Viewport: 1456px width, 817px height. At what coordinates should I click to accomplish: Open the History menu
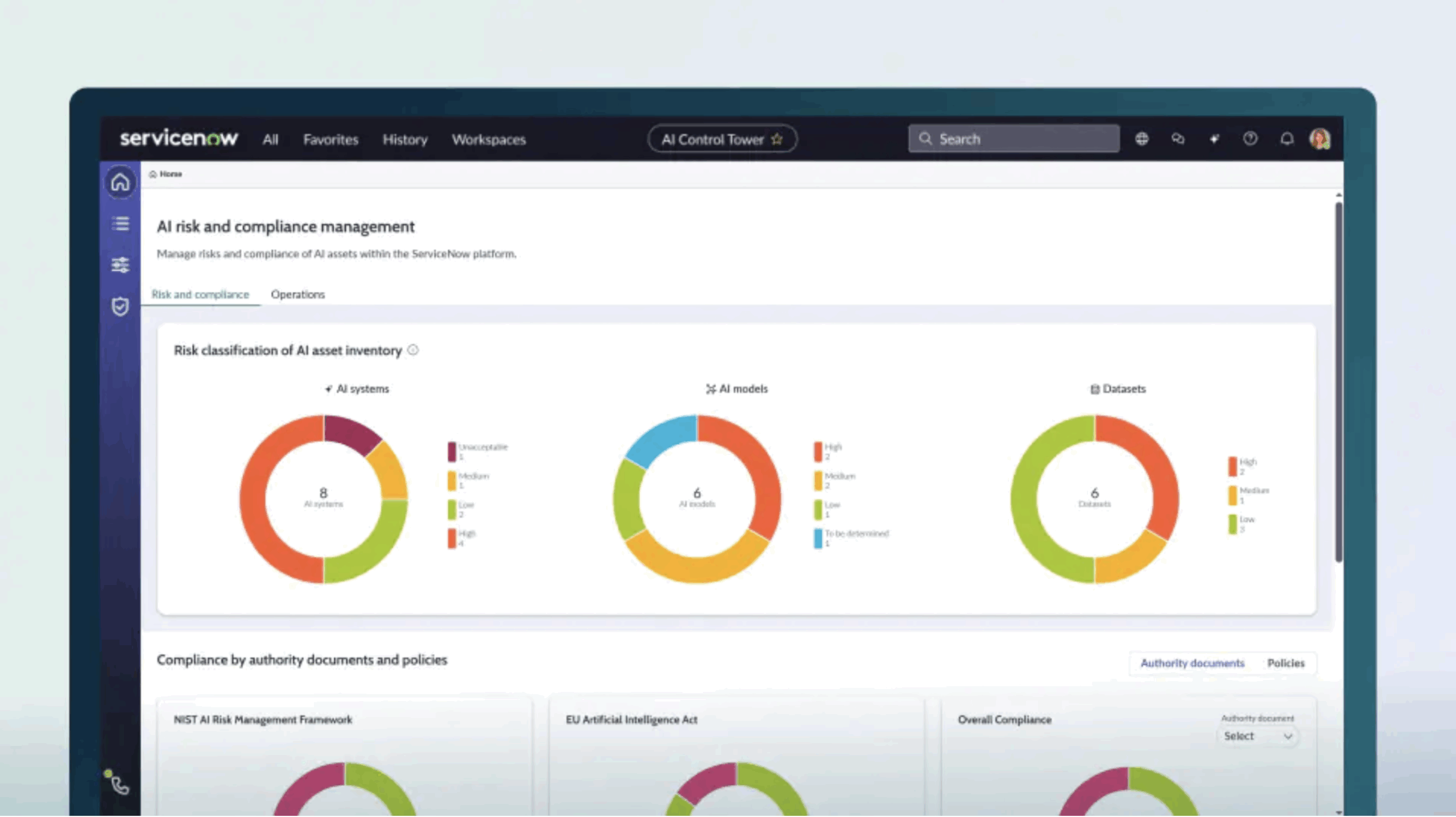point(404,139)
